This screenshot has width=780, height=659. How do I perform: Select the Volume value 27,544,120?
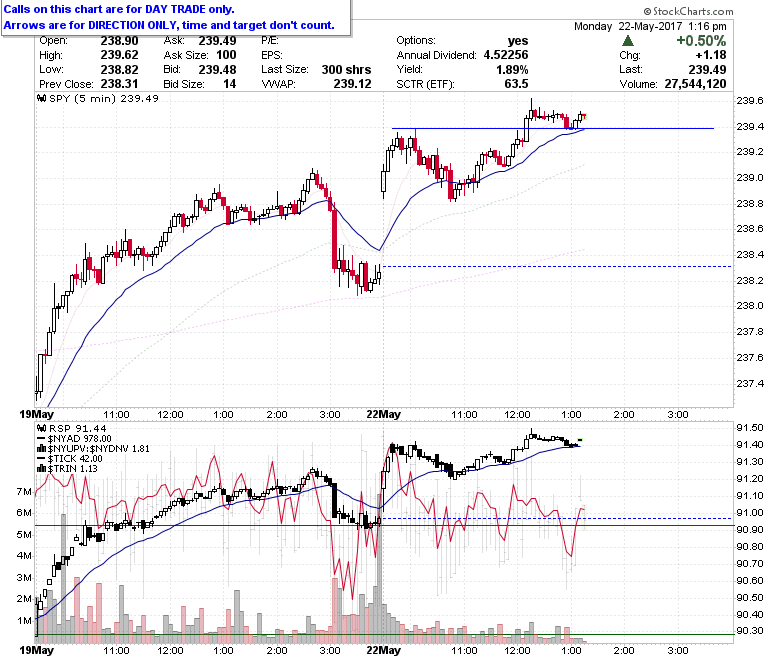pos(695,84)
